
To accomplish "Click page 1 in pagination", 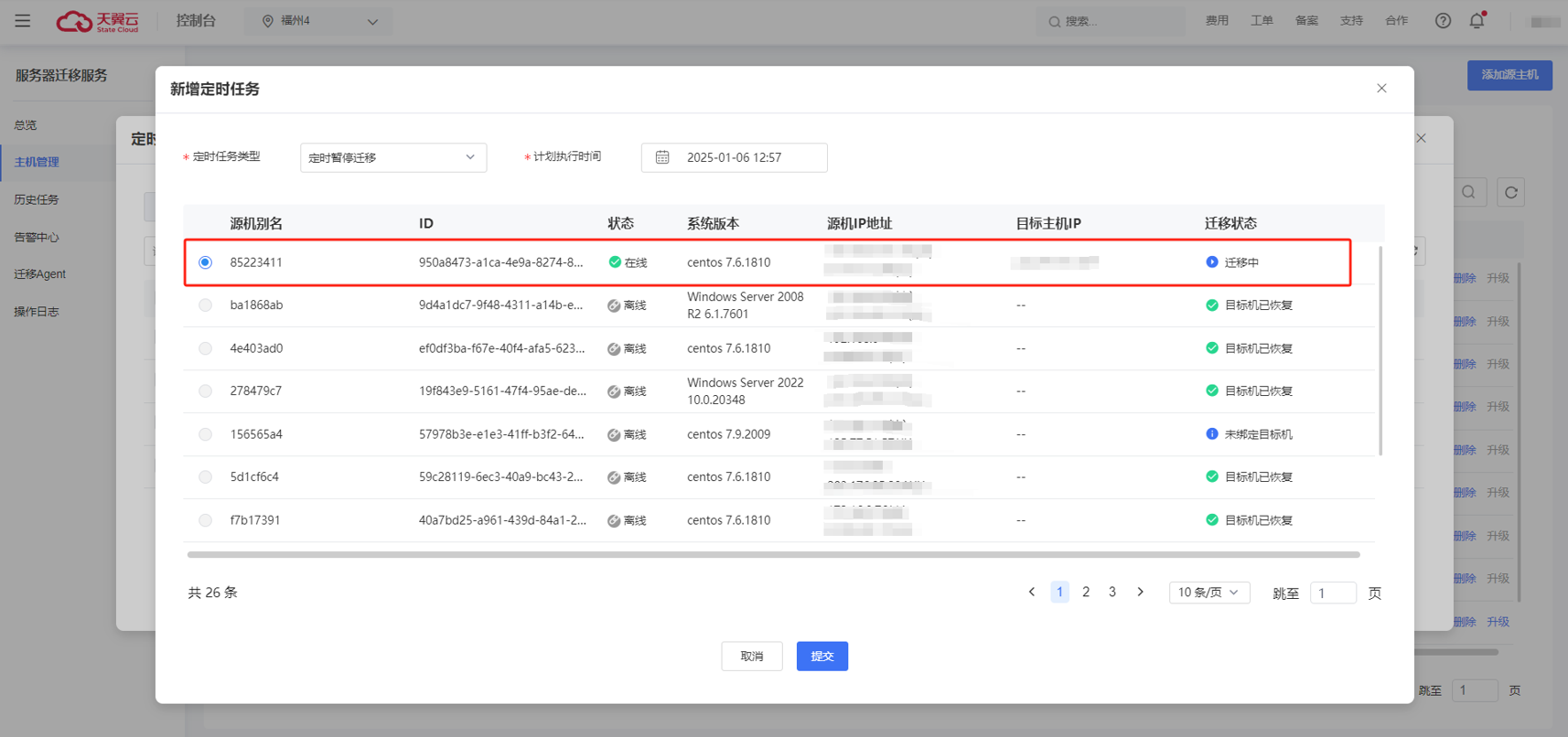I will [x=1059, y=592].
